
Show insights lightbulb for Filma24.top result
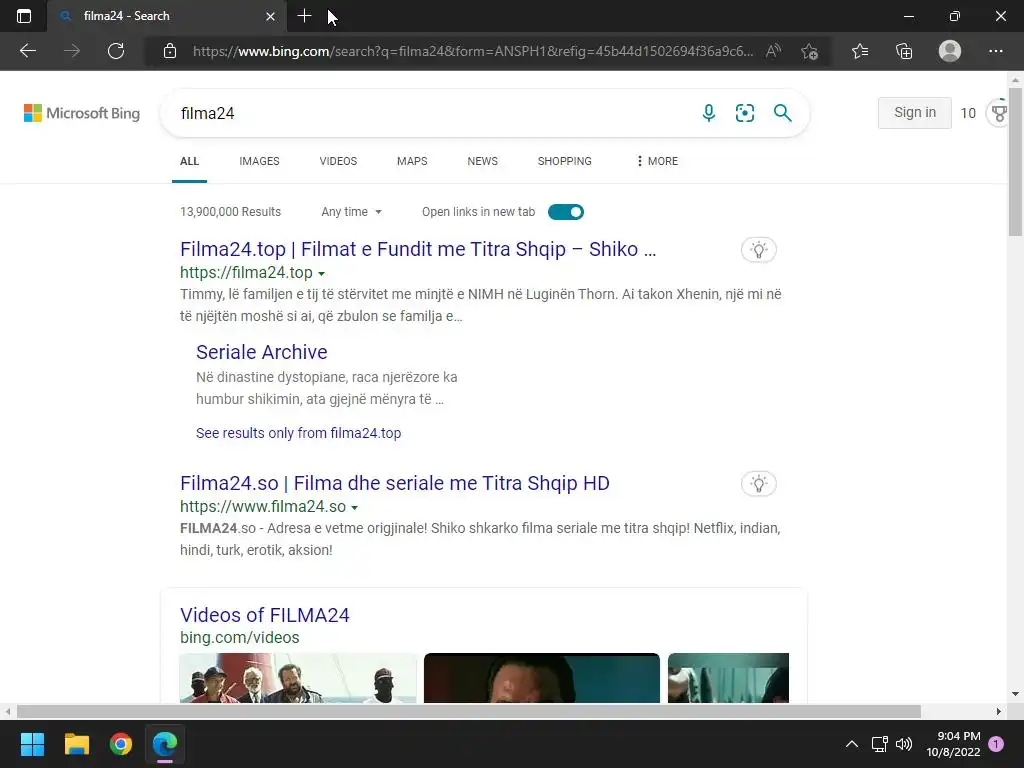(758, 249)
